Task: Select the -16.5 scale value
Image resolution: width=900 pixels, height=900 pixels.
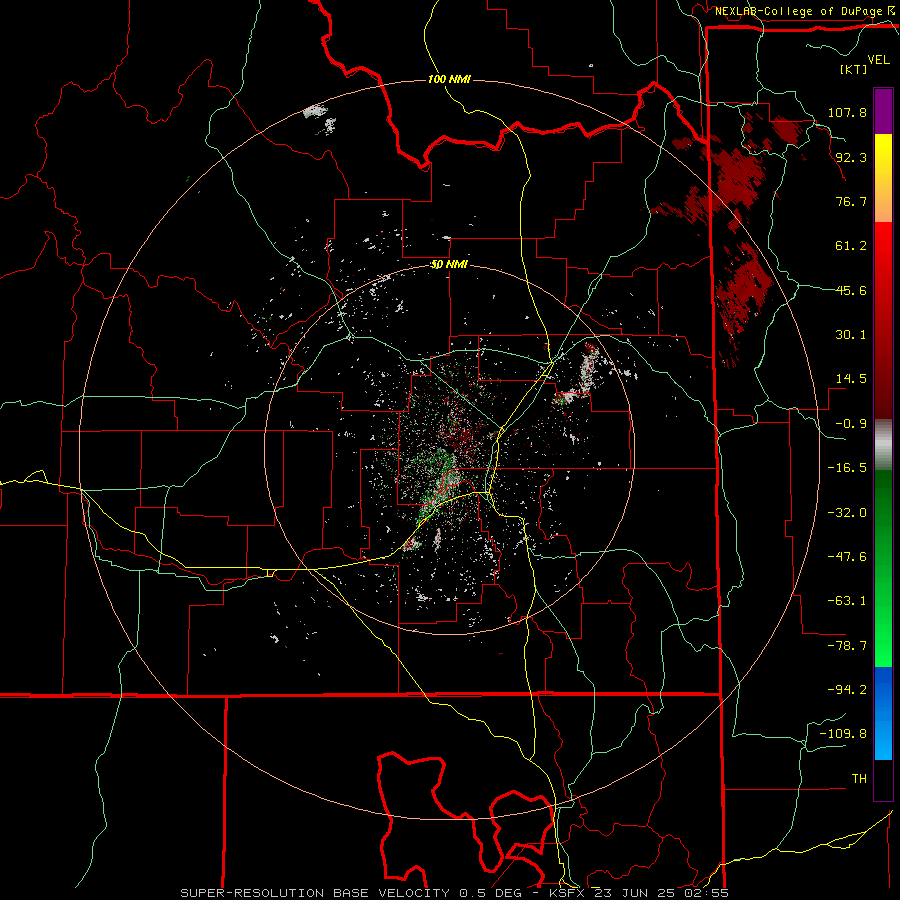Action: [847, 468]
